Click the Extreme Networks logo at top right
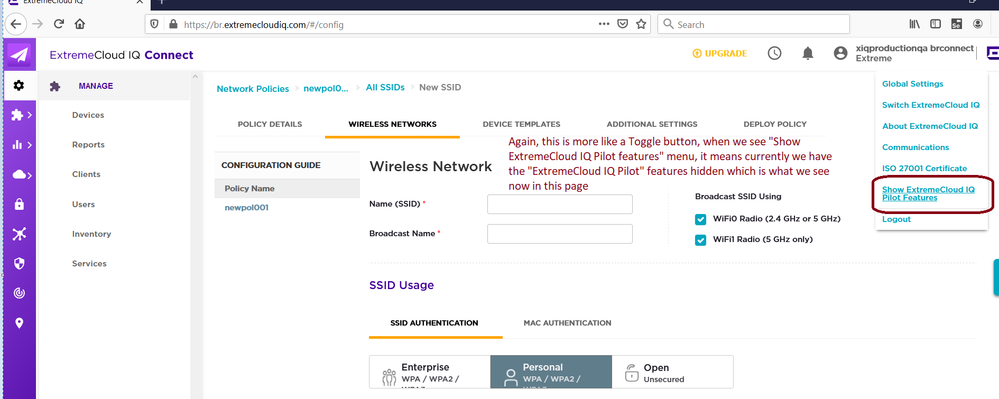The image size is (999, 399). coord(993,54)
